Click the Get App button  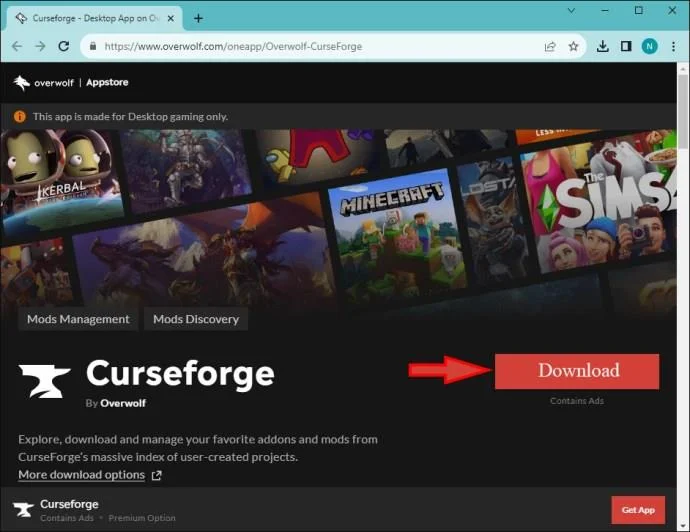pos(637,510)
